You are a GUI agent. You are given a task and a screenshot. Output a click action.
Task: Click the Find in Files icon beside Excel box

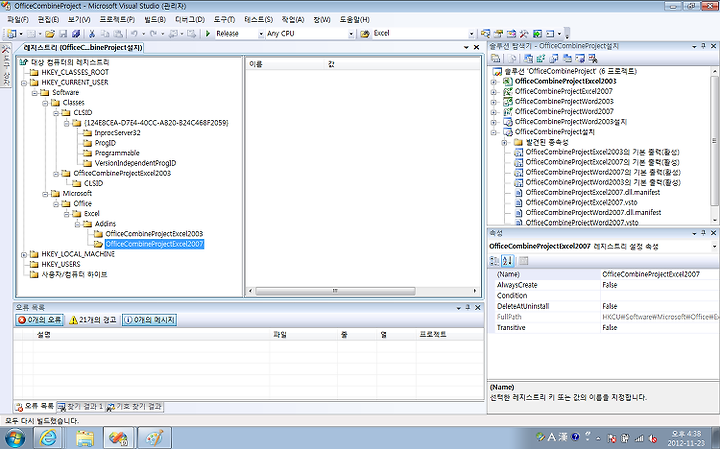coord(365,34)
